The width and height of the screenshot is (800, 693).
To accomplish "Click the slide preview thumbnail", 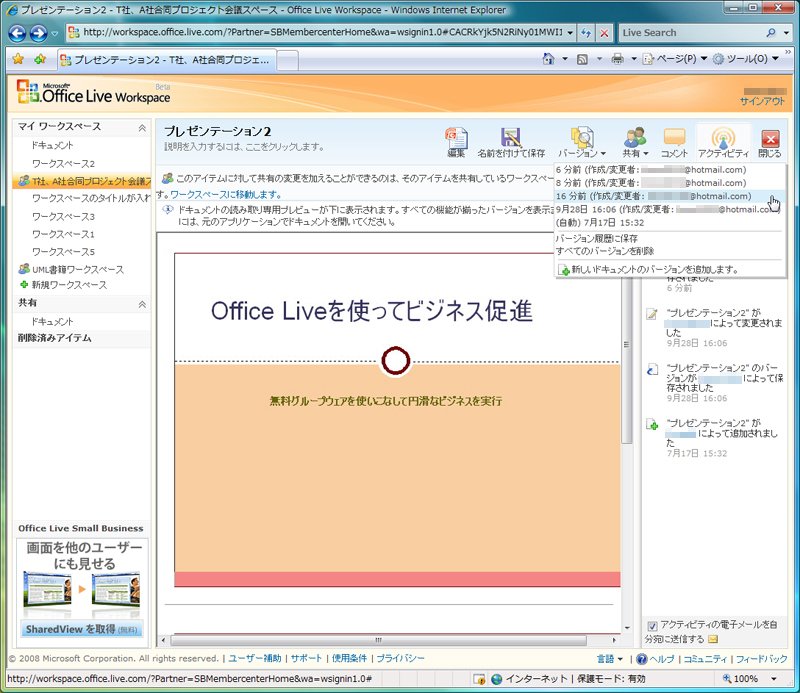I will pyautogui.click(x=397, y=419).
